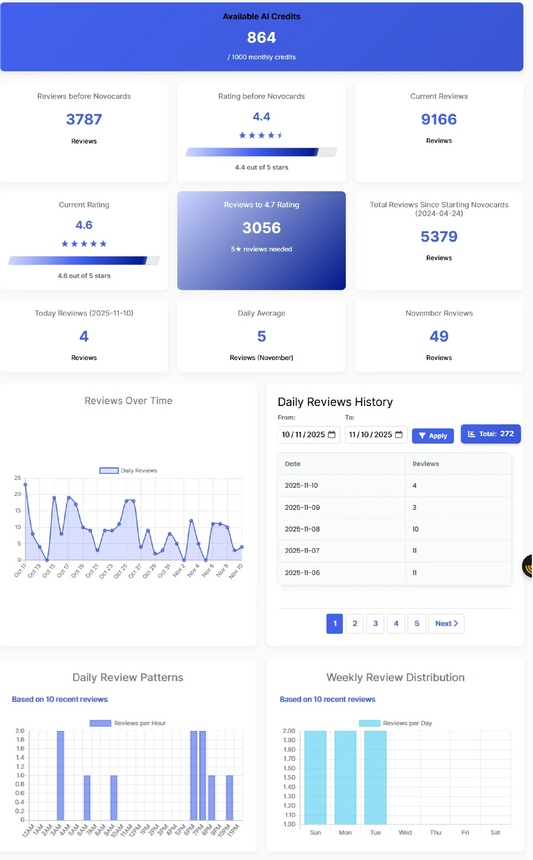533x860 pixels.
Task: Go to page 5 of Daily Reviews History
Action: pos(417,624)
